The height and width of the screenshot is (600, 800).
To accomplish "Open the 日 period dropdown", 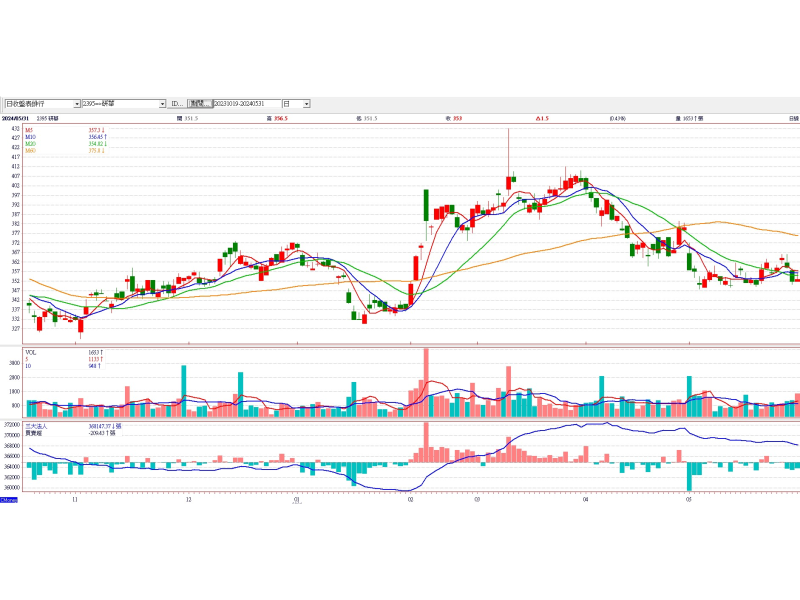I will tap(307, 104).
